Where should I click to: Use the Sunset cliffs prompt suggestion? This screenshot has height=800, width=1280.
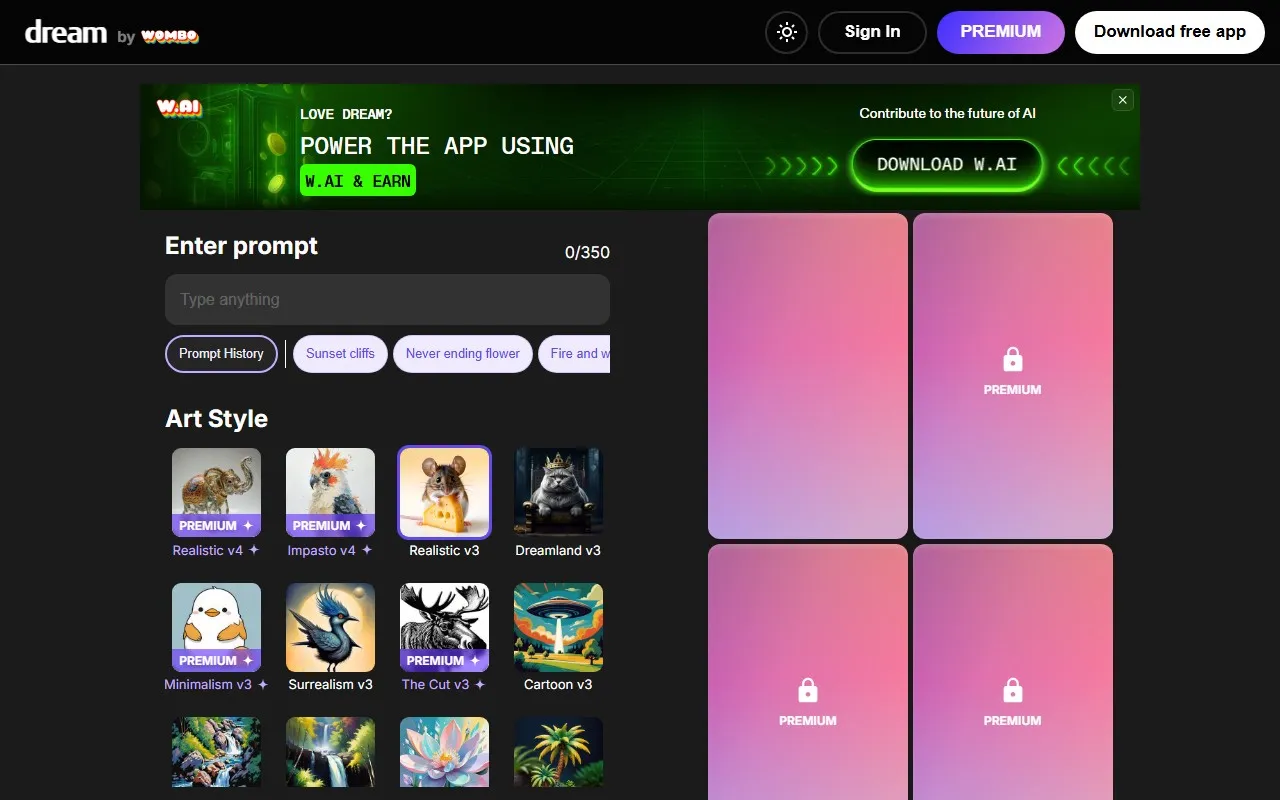click(340, 354)
